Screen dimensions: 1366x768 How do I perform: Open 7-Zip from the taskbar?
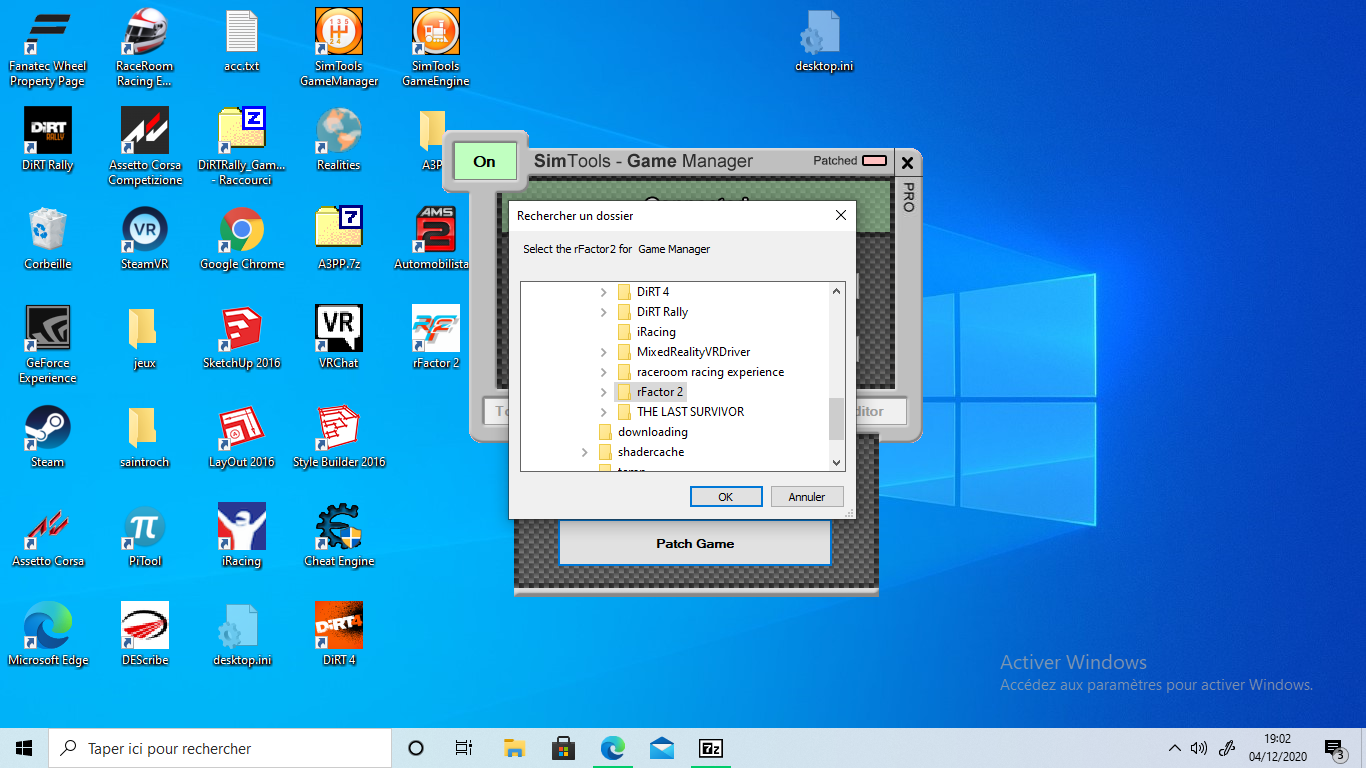coord(711,748)
